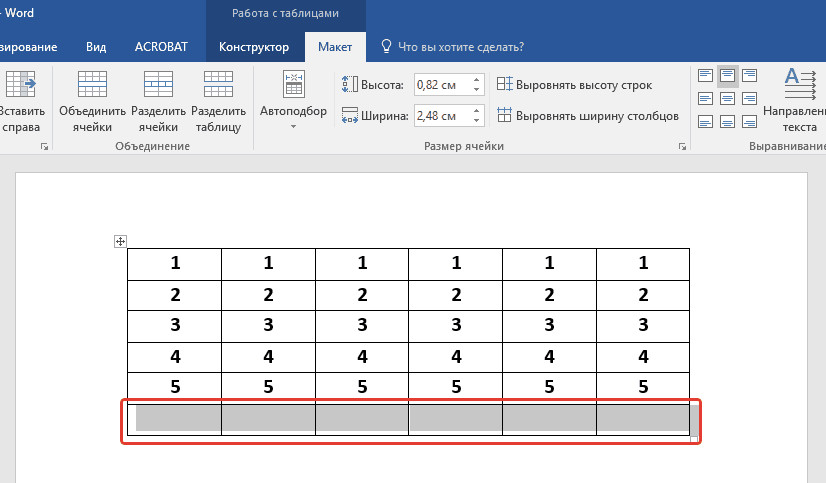
Task: Toggle align top center cell alignment
Action: [x=727, y=76]
